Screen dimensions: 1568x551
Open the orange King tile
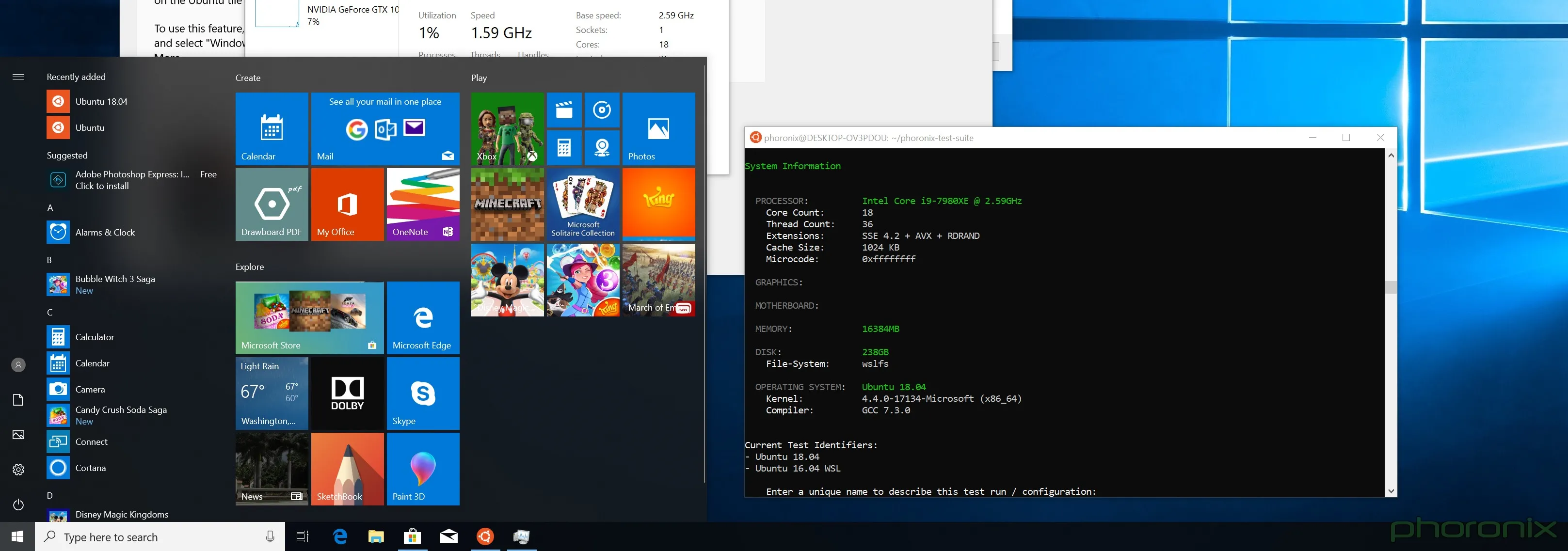[658, 205]
